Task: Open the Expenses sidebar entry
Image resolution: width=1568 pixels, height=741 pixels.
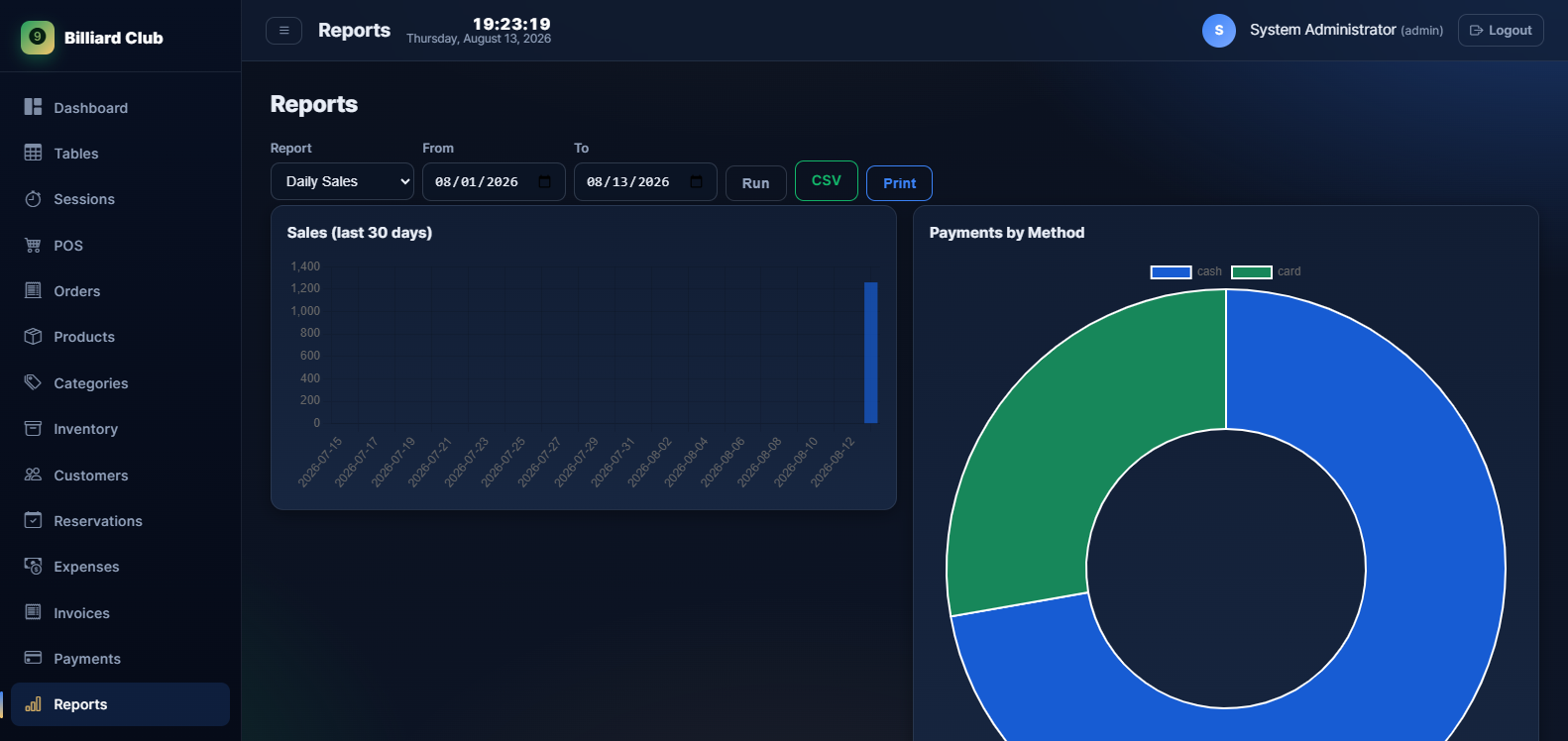Action: point(120,567)
